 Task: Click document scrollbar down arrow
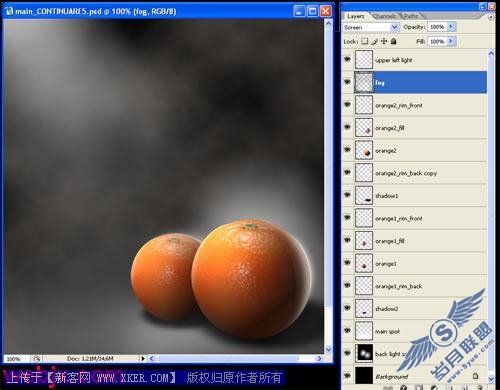(x=328, y=350)
